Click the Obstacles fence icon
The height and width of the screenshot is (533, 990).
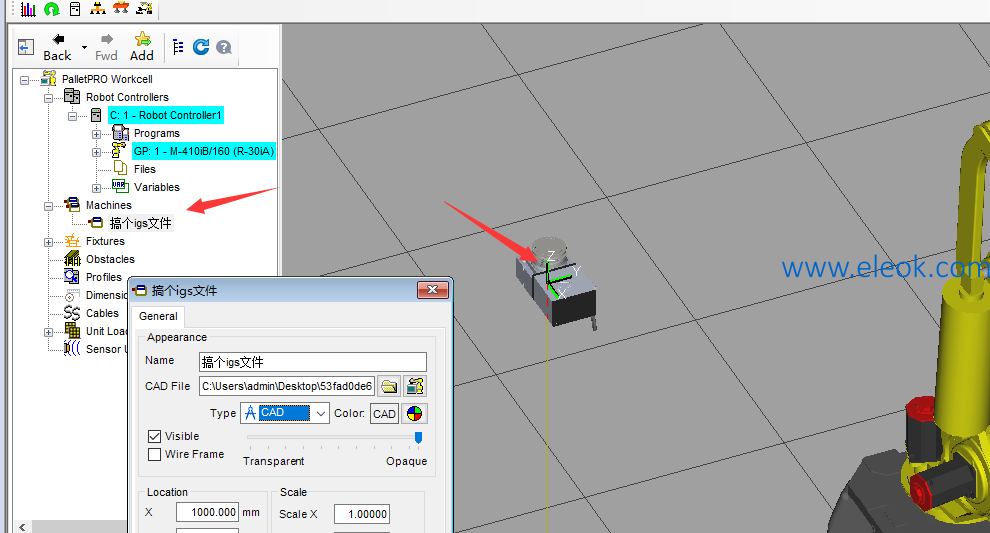(x=72, y=258)
